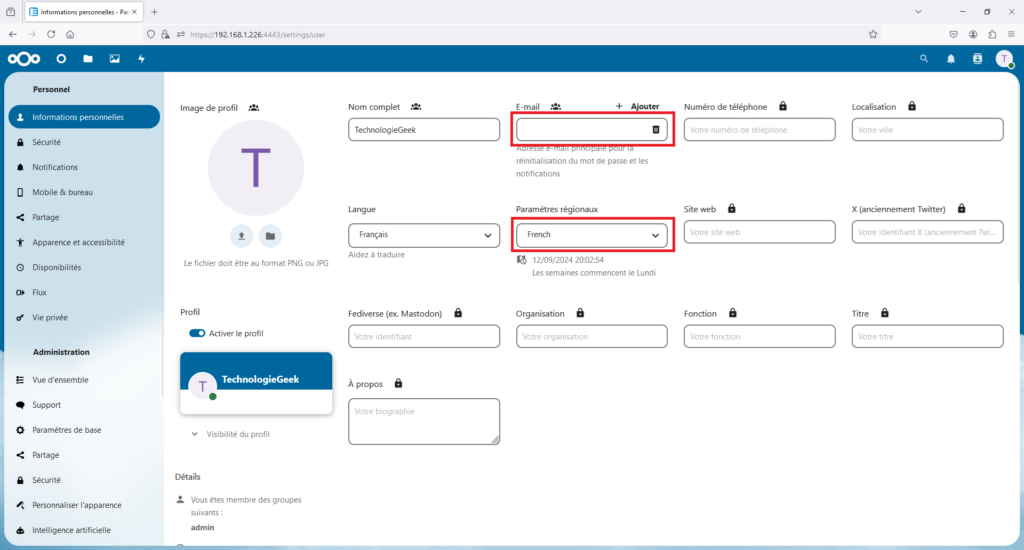Viewport: 1024px width, 550px height.
Task: Delete the e-mail address with trash icon
Action: pyautogui.click(x=656, y=129)
